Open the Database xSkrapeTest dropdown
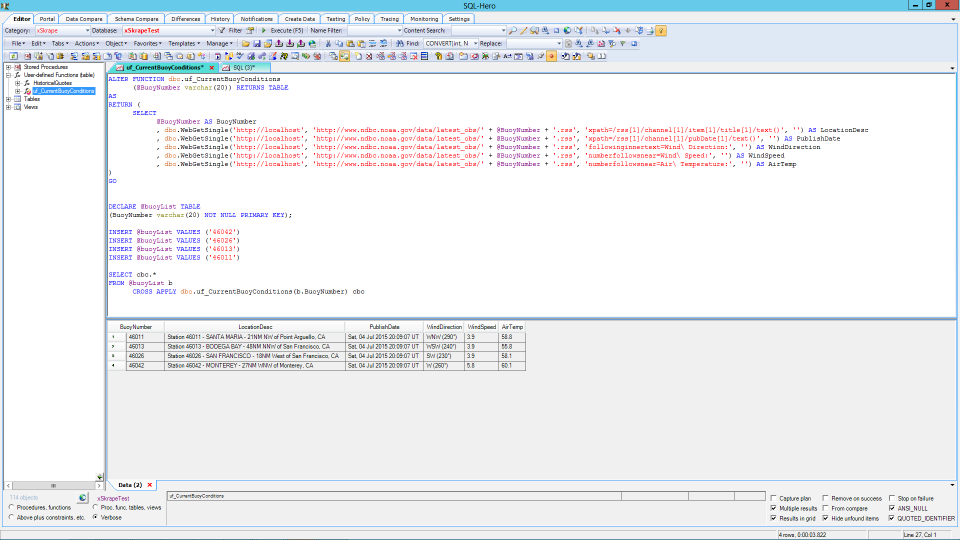Screen dimensions: 960x540 212,31
